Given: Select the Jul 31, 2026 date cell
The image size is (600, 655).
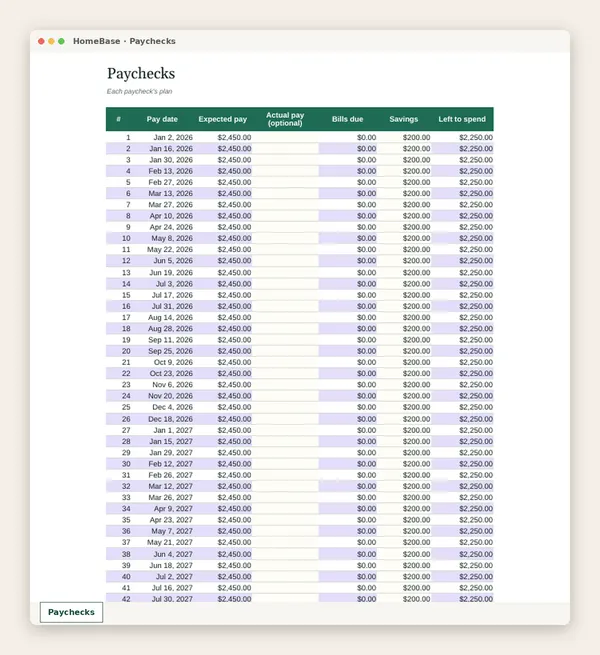Looking at the screenshot, I should pos(163,307).
